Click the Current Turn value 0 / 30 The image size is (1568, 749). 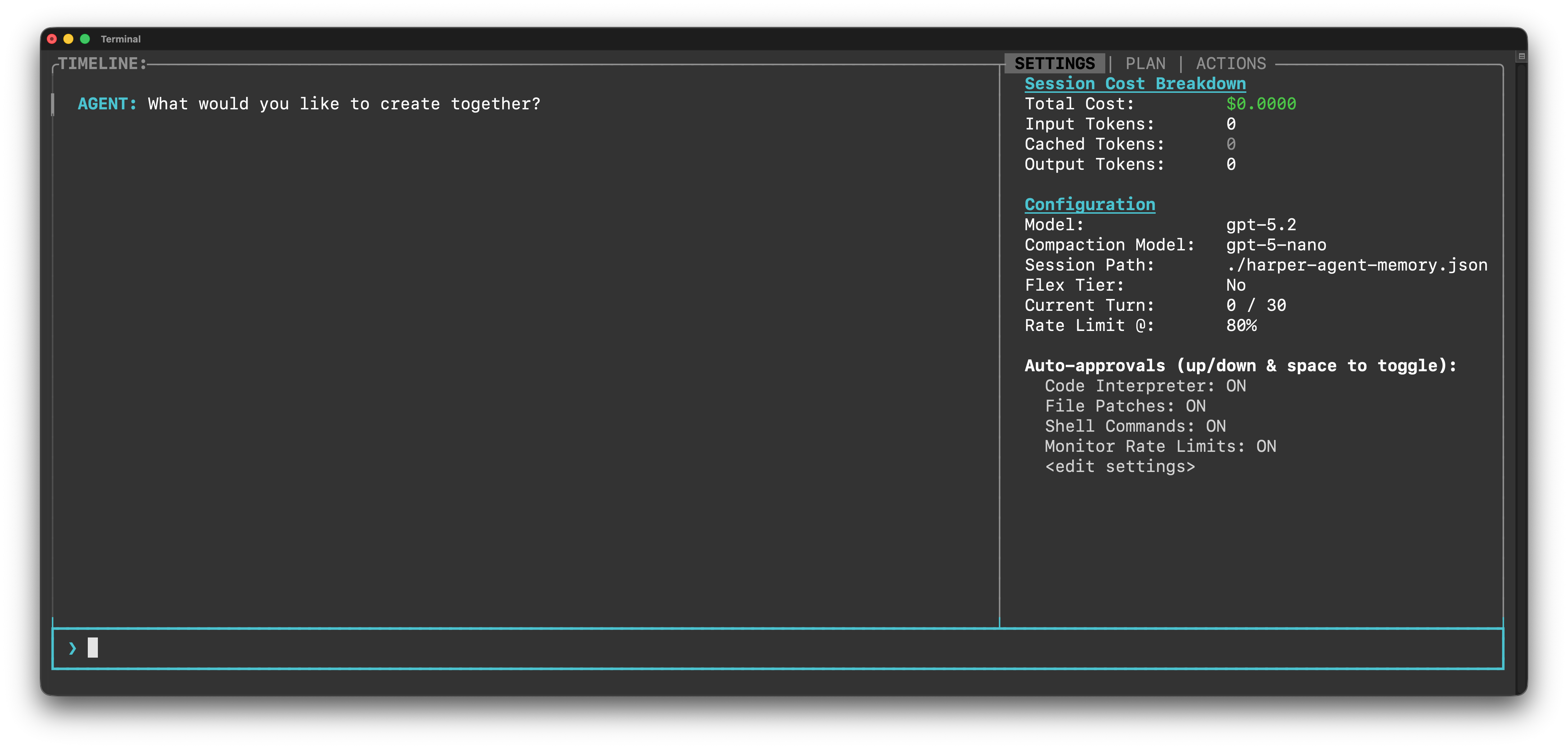(x=1256, y=305)
